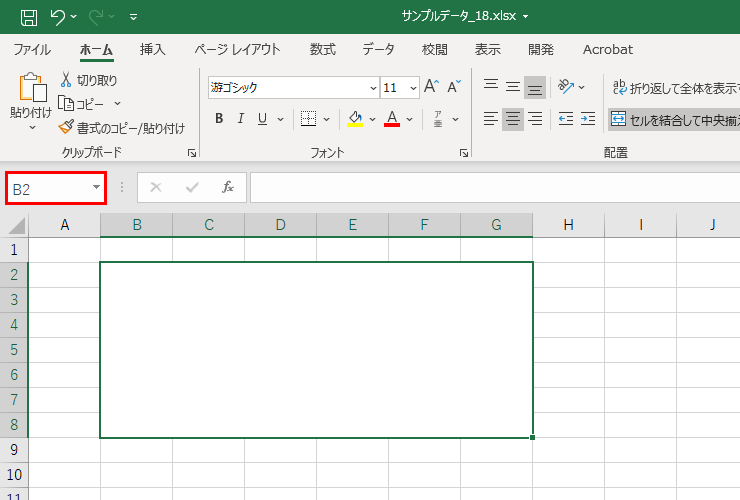
Task: Click 書式のコピー/貼り付け format painter
Action: 122,127
